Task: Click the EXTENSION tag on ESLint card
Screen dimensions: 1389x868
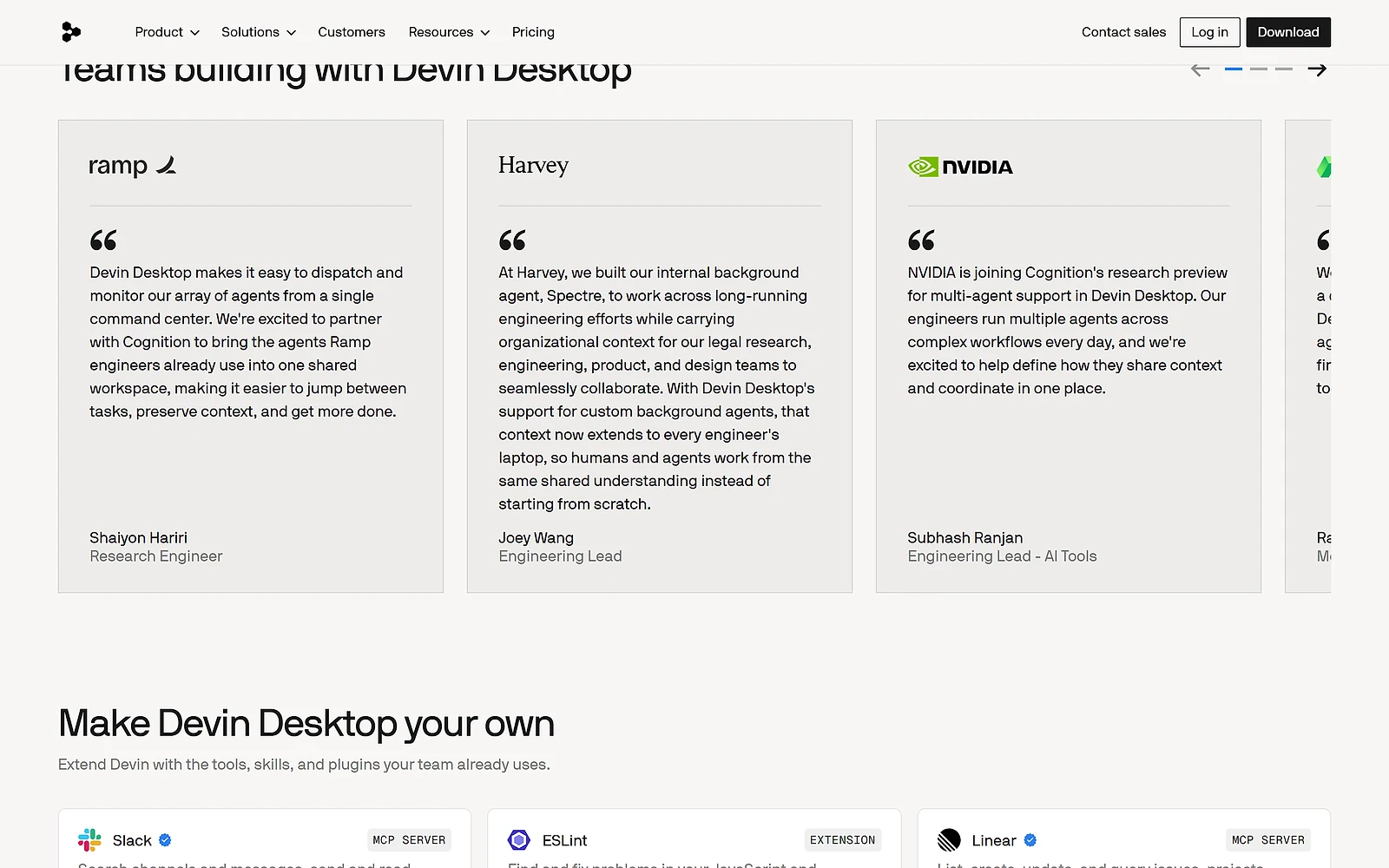Action: tap(842, 840)
